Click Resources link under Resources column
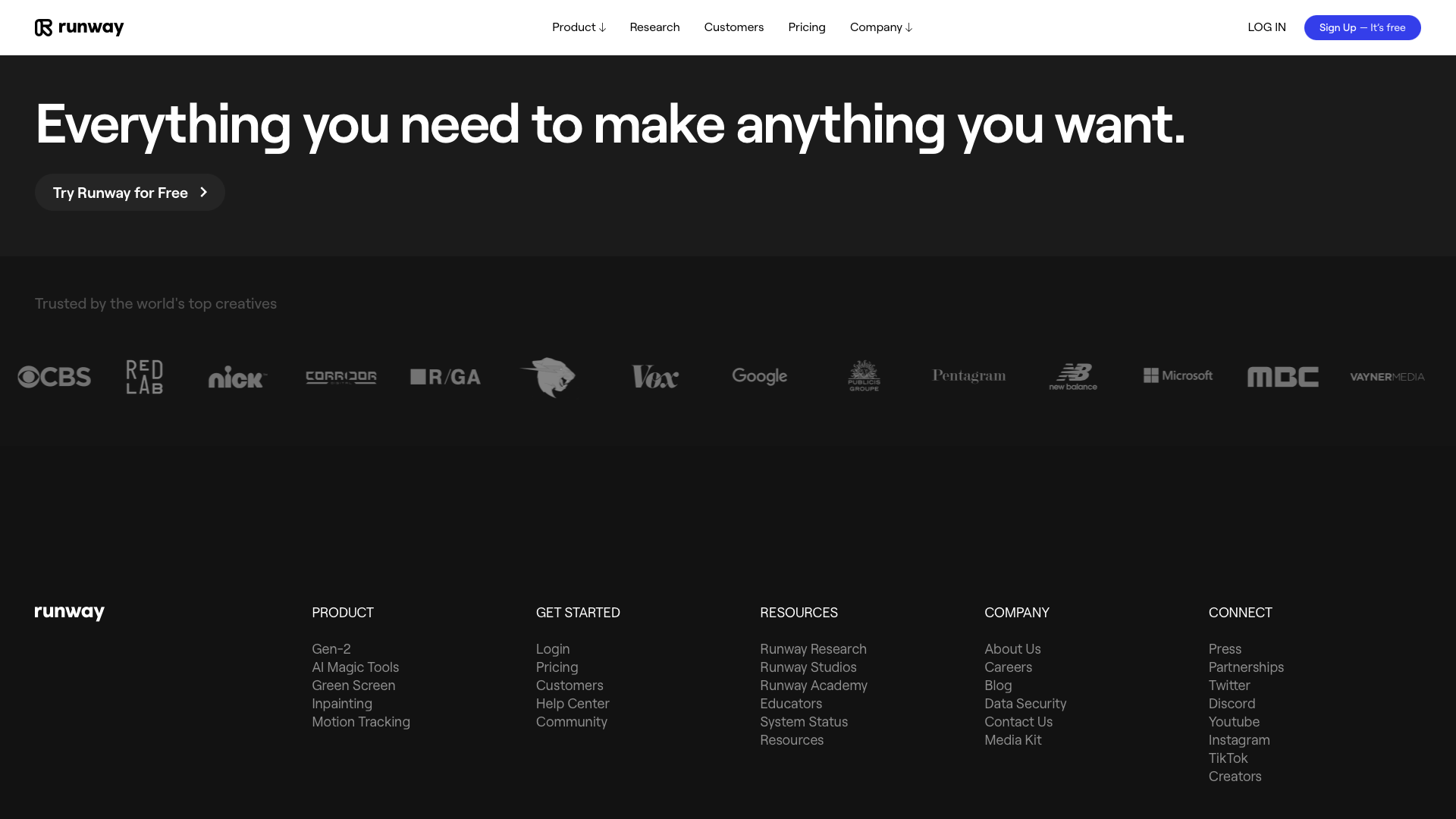The image size is (1456, 819). (x=792, y=740)
